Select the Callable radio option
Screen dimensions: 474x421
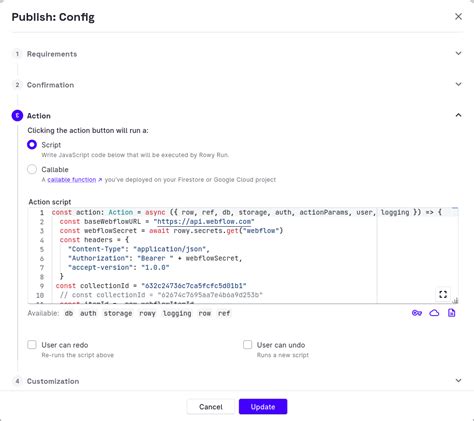(32, 169)
